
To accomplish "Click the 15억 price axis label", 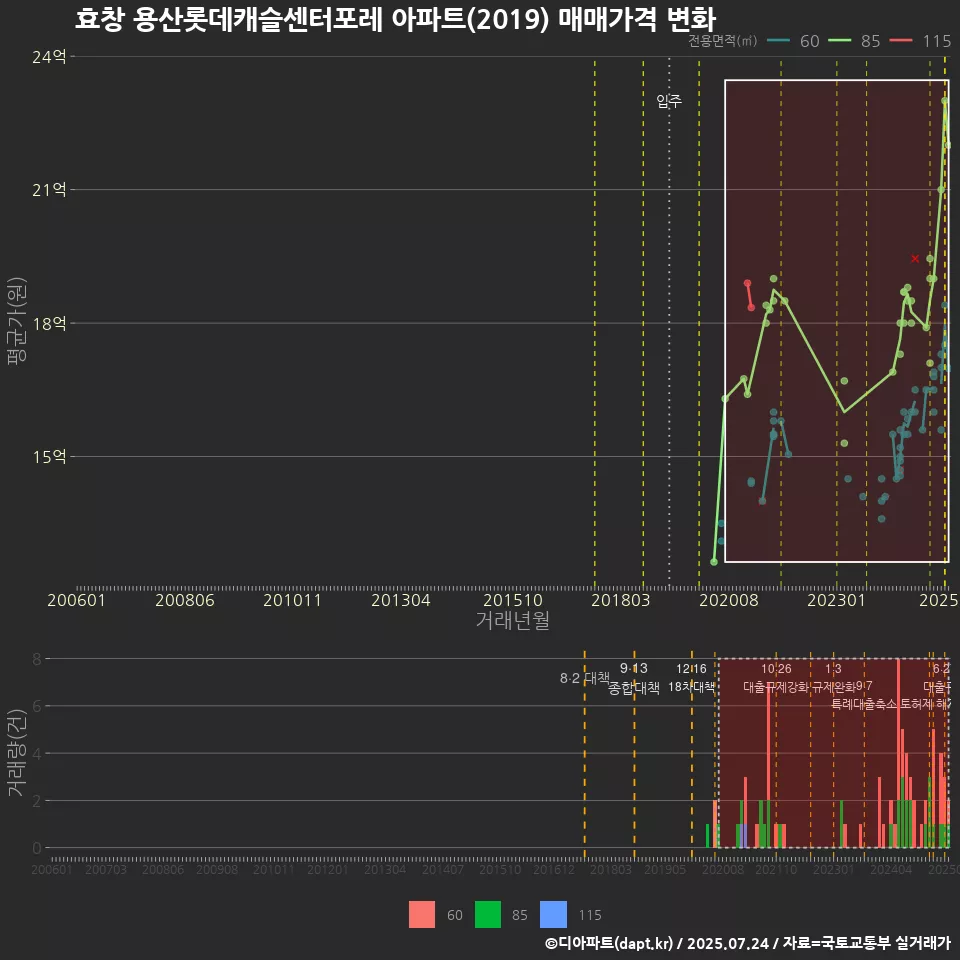I will click(49, 457).
